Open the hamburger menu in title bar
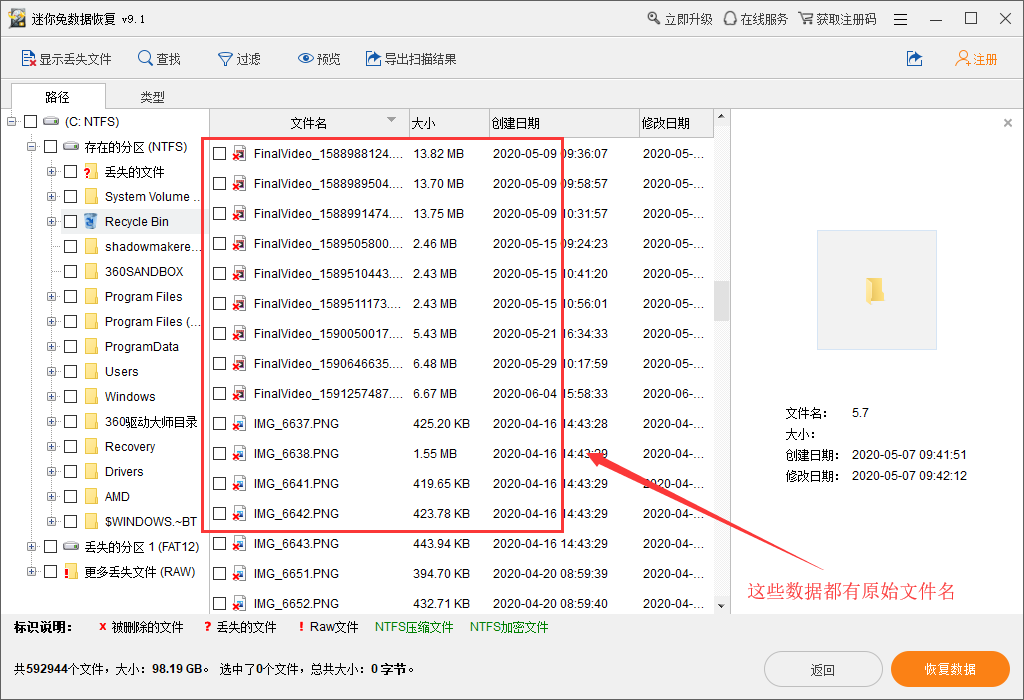The image size is (1024, 700). pyautogui.click(x=901, y=20)
